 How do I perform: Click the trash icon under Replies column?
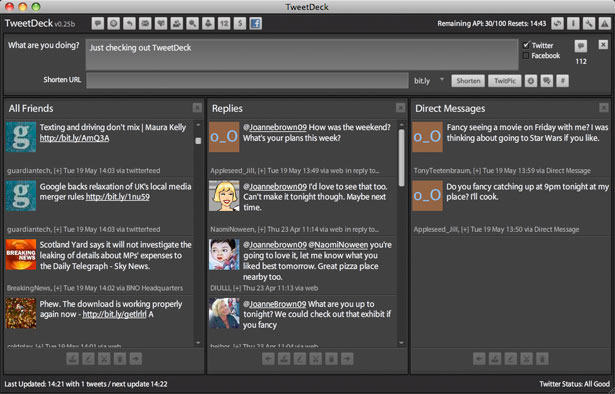(331, 358)
